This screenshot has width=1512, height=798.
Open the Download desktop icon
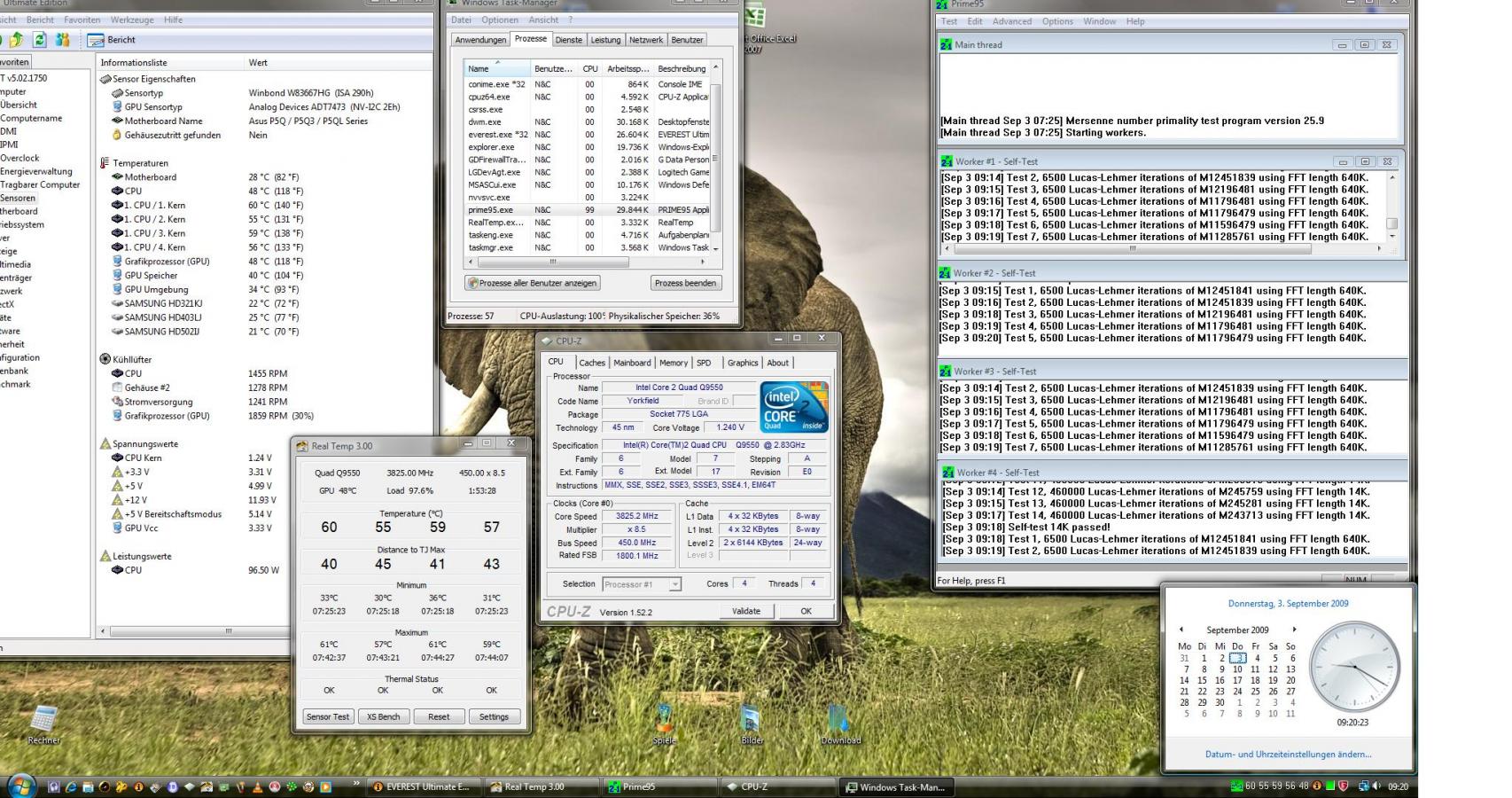click(x=840, y=724)
